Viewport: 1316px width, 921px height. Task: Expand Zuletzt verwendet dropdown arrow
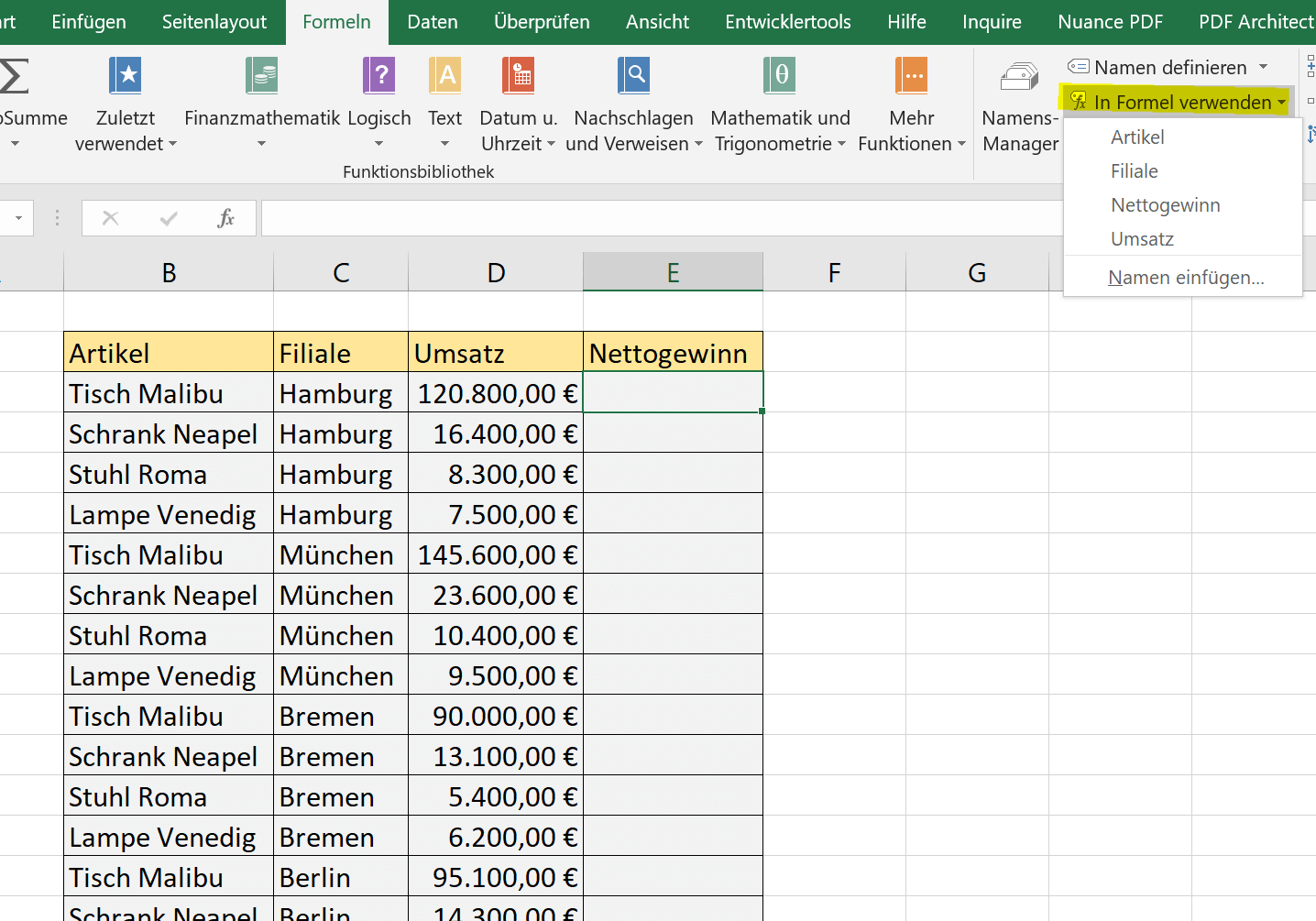pyautogui.click(x=172, y=144)
